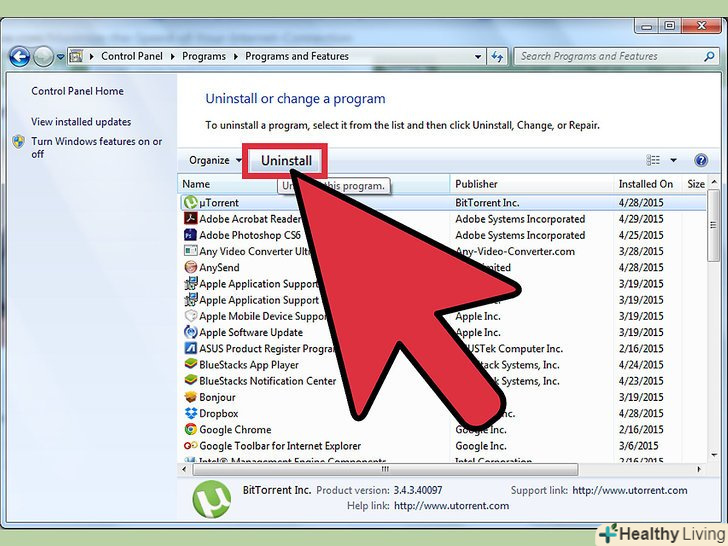Open the Help link http://www.utorrent.com
The width and height of the screenshot is (728, 546).
[451, 506]
